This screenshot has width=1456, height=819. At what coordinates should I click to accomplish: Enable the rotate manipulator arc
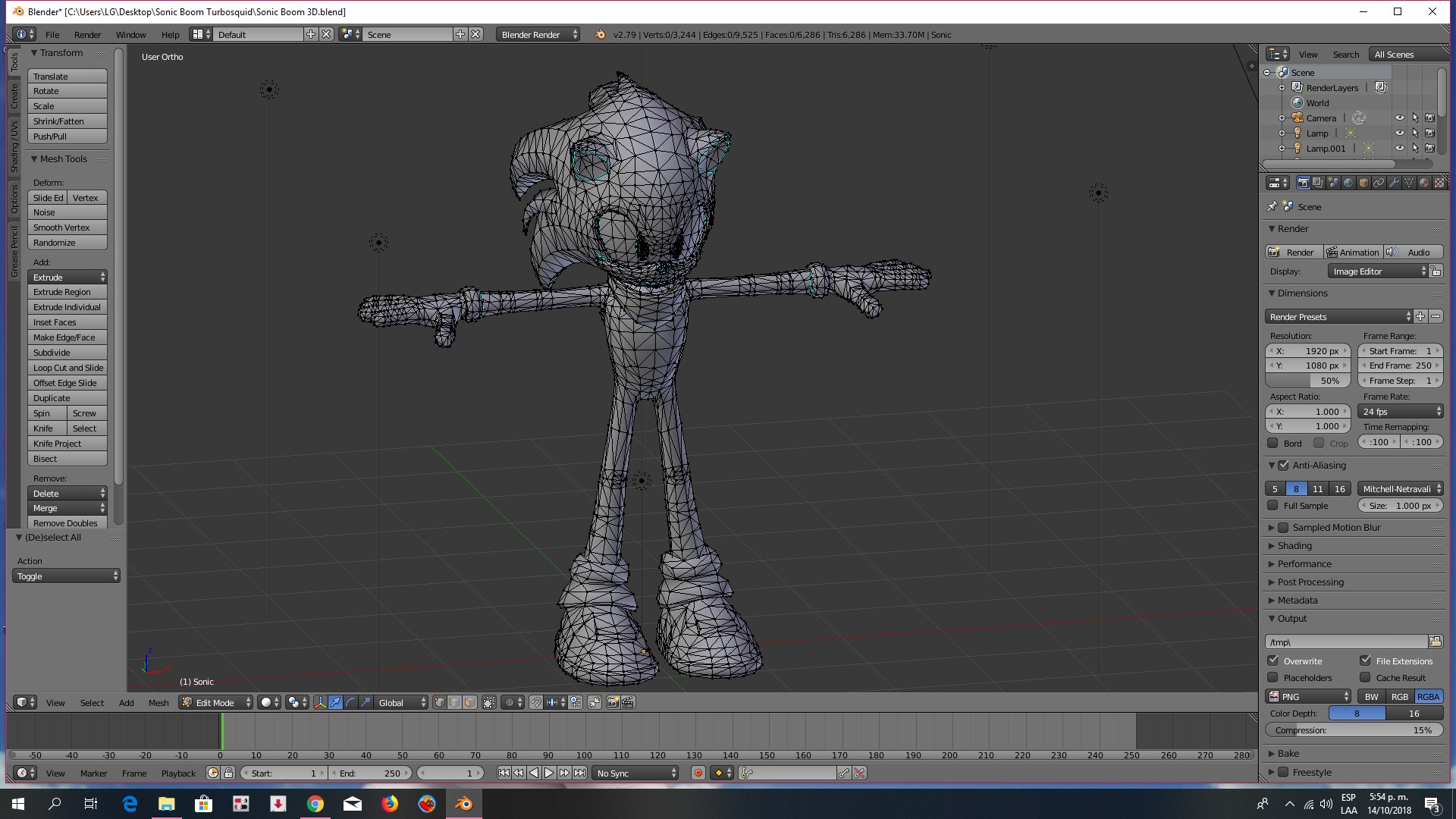350,702
